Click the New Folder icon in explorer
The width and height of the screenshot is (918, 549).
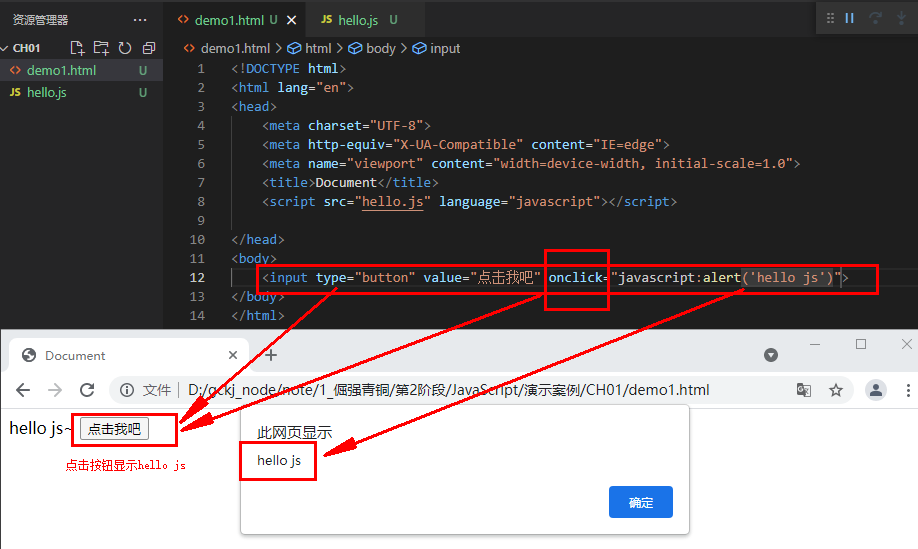[x=101, y=48]
